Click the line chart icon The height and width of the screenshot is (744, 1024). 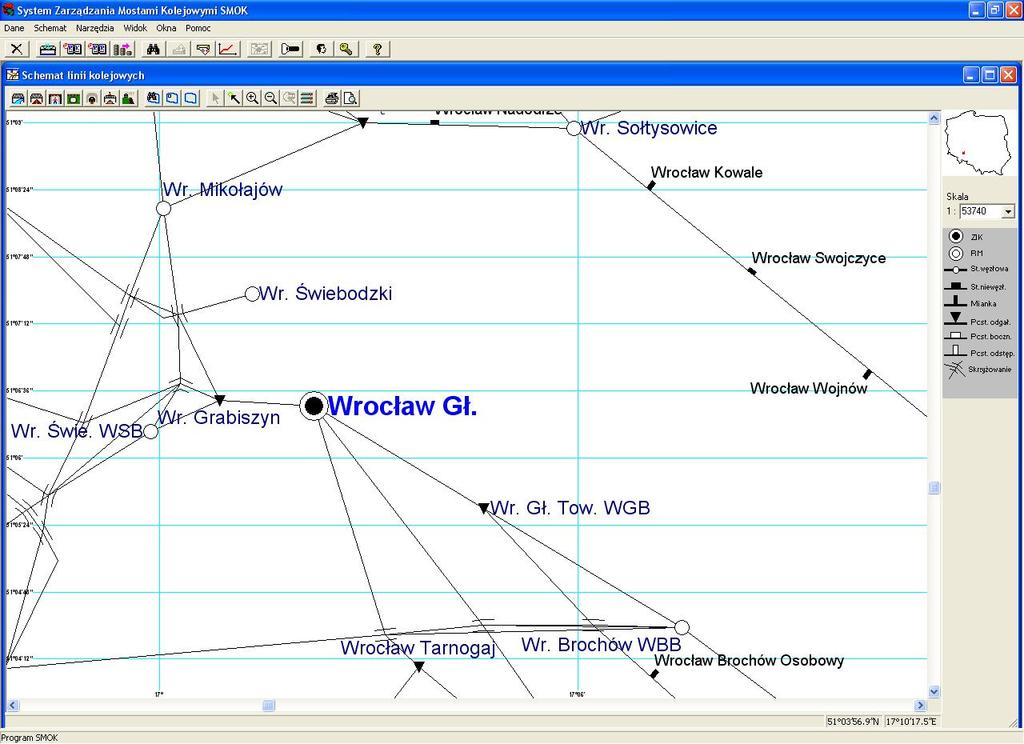[x=228, y=49]
